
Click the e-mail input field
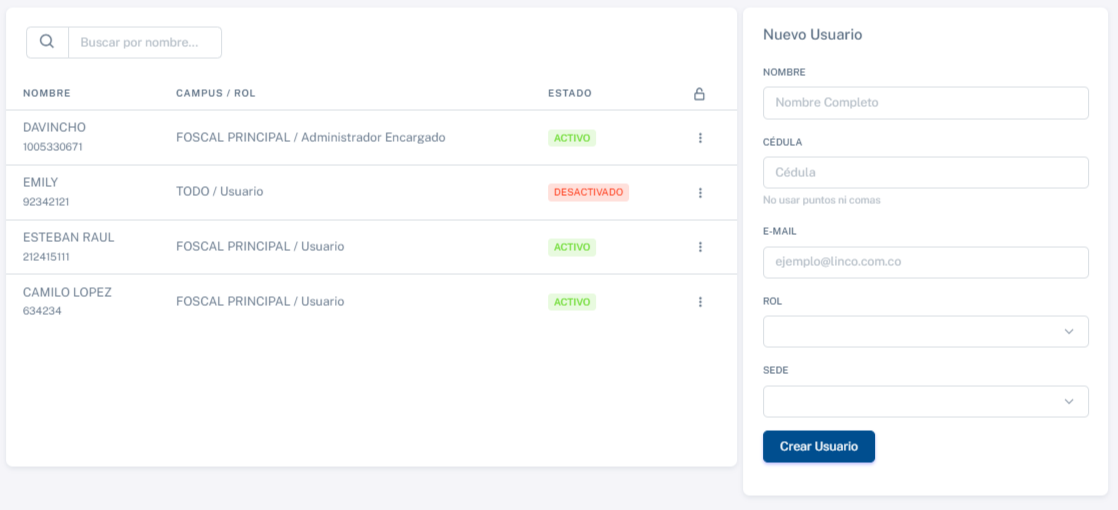click(925, 262)
